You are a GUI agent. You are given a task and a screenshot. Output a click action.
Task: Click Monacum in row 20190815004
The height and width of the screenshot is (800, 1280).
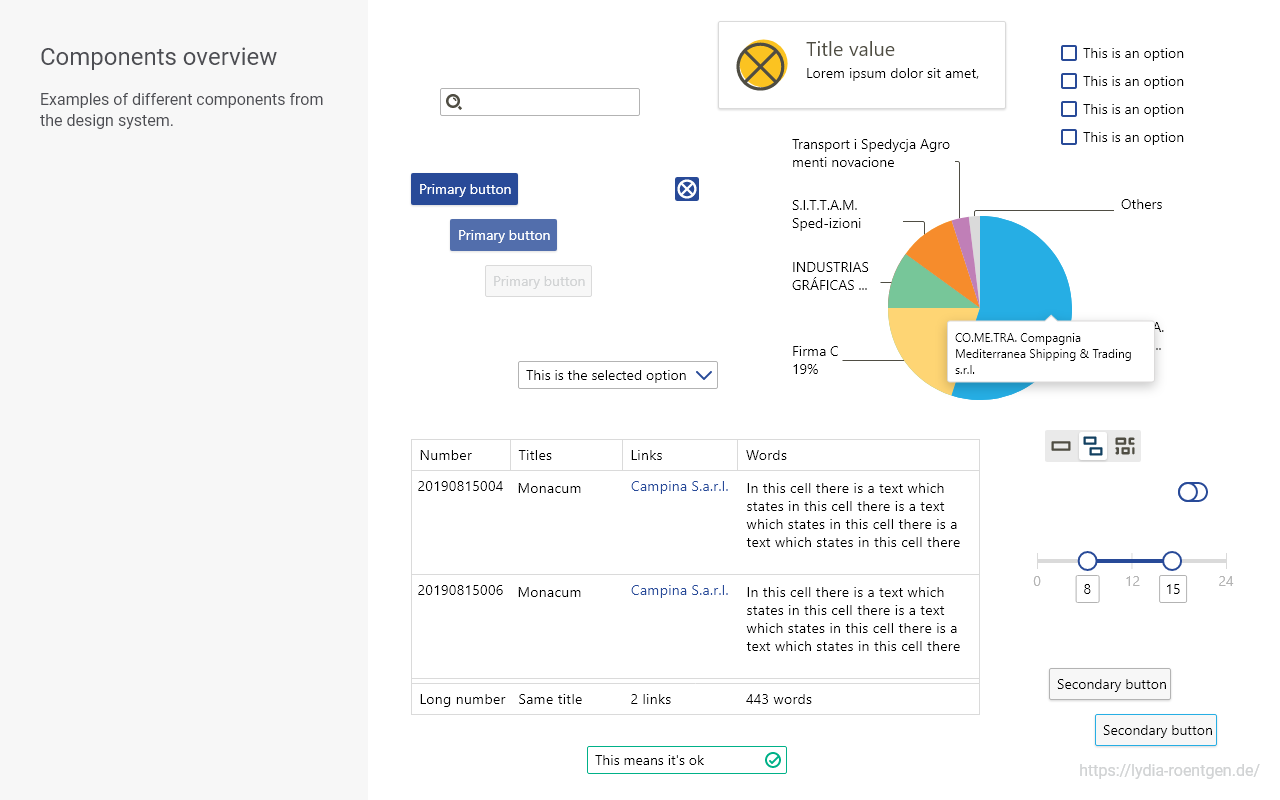(549, 488)
